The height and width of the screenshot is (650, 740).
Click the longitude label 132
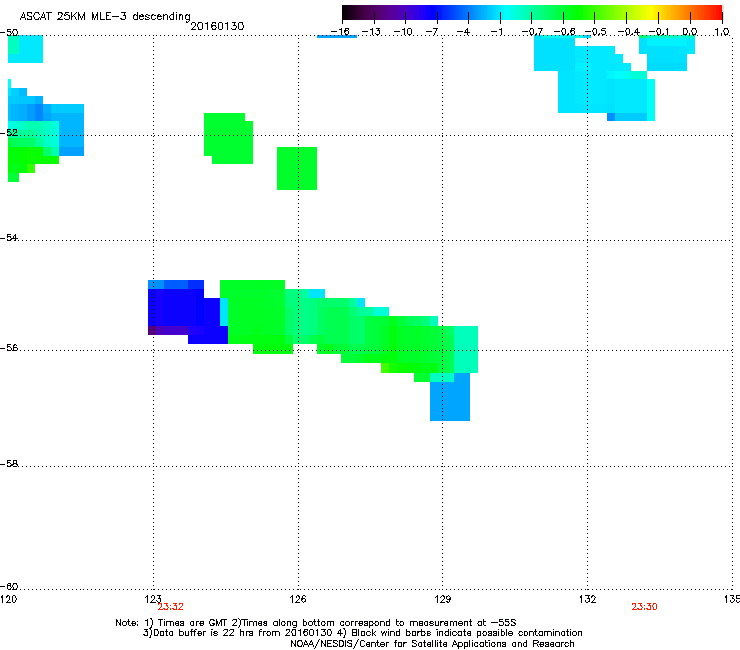click(588, 599)
